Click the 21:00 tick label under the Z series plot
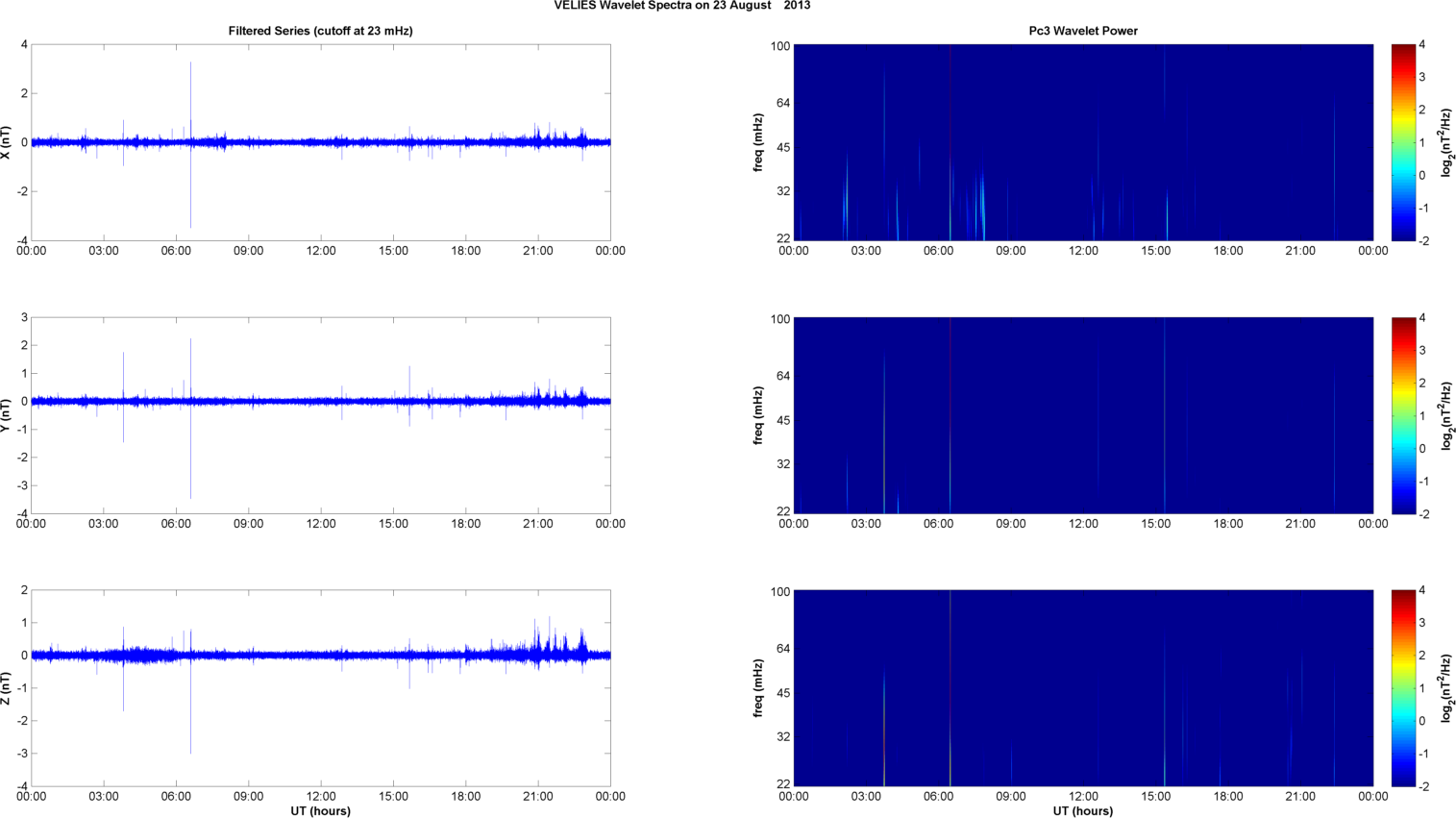 coord(538,797)
